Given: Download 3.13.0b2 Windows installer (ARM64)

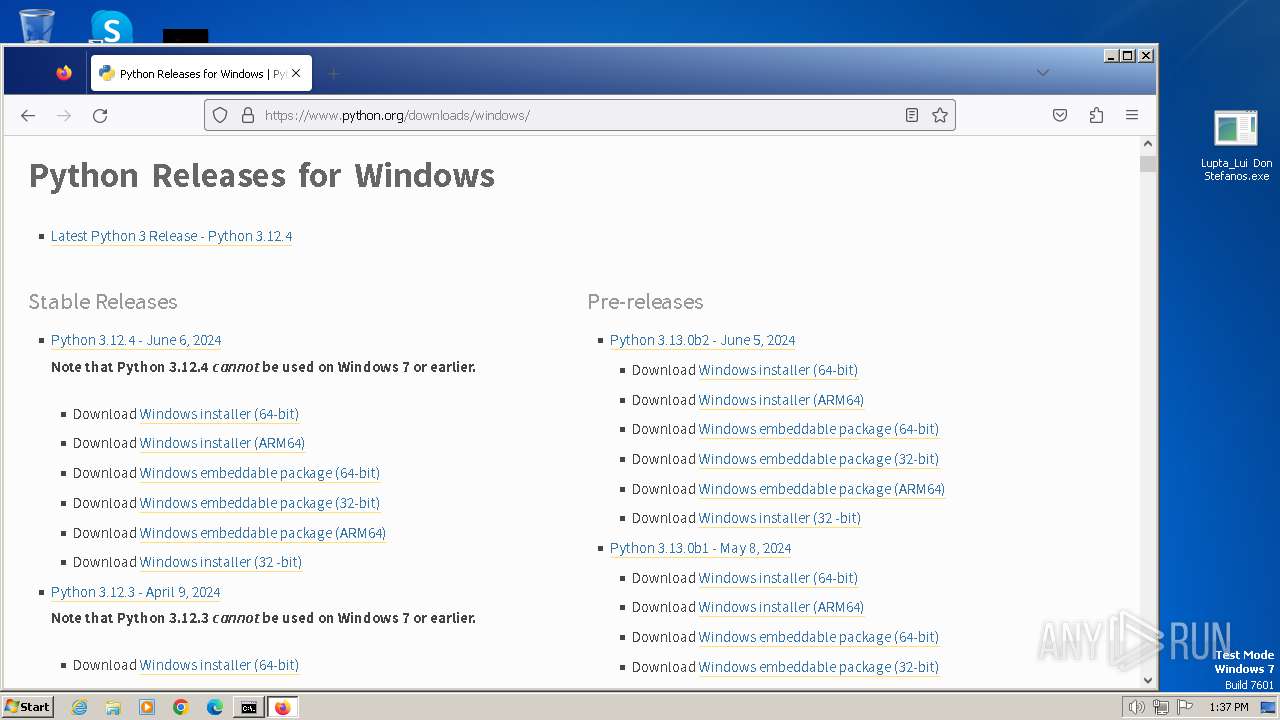Looking at the screenshot, I should tap(781, 400).
